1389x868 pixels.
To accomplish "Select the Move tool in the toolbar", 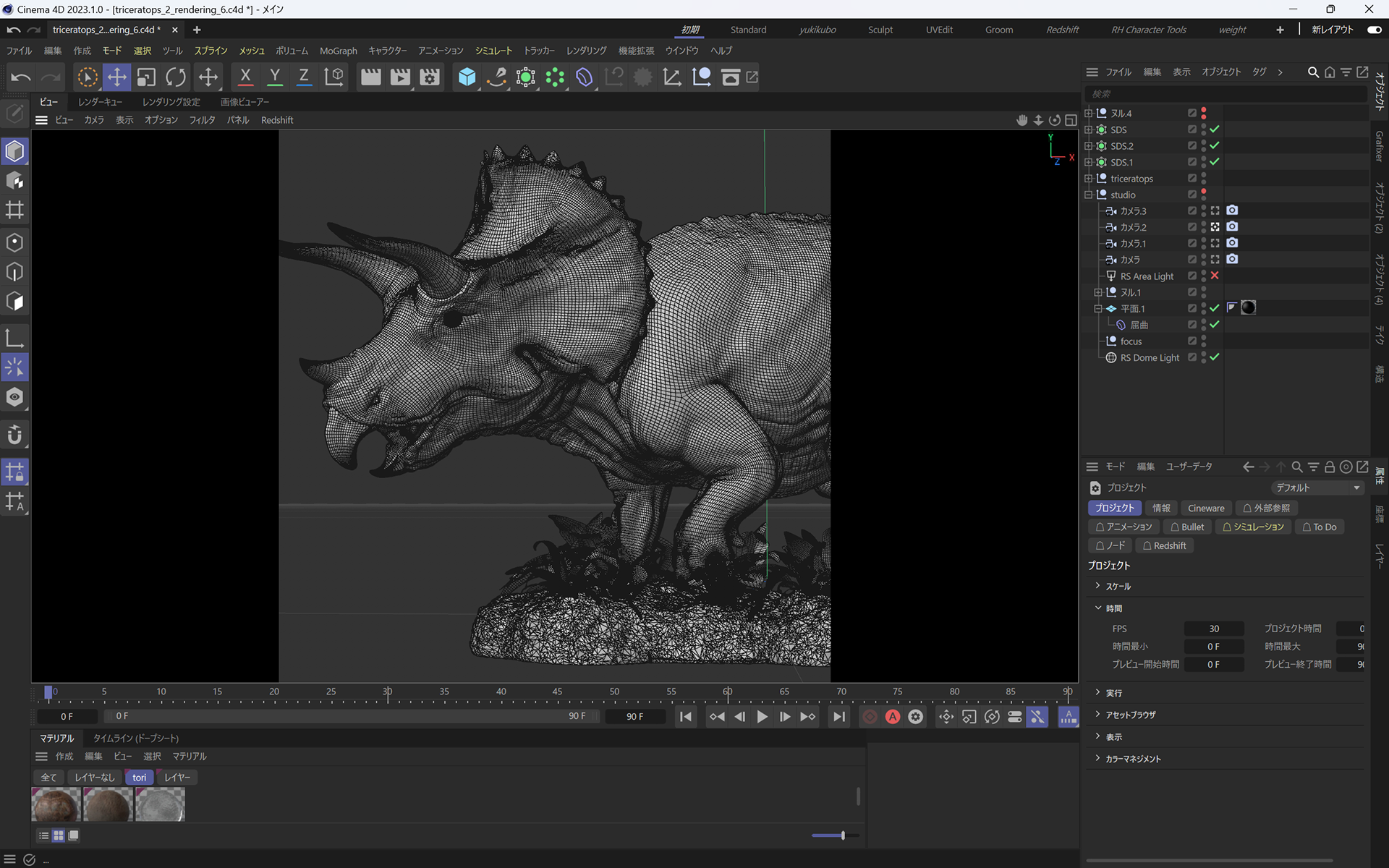I will [116, 77].
